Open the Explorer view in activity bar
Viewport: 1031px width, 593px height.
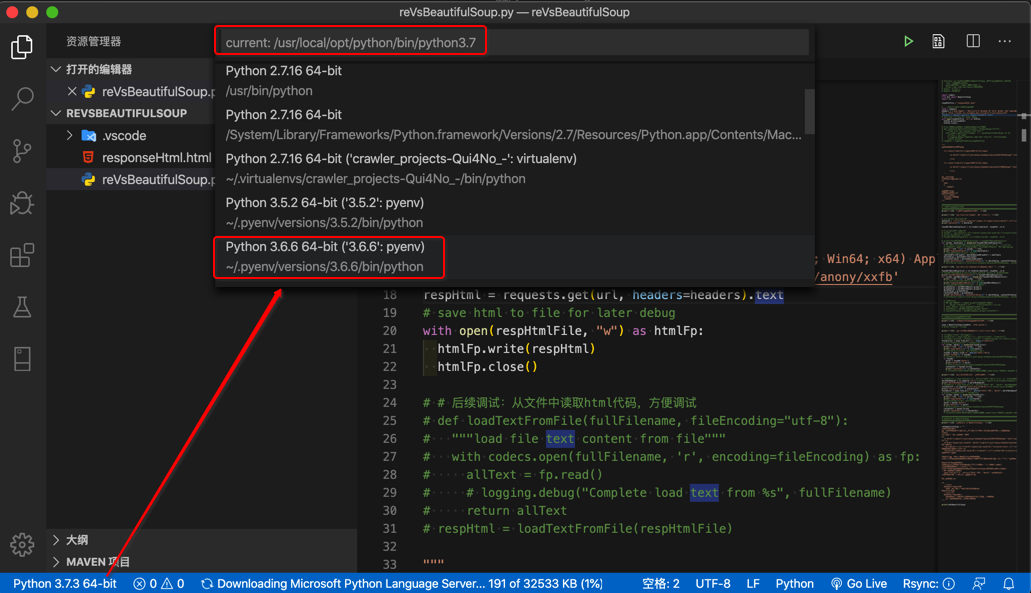(x=22, y=47)
